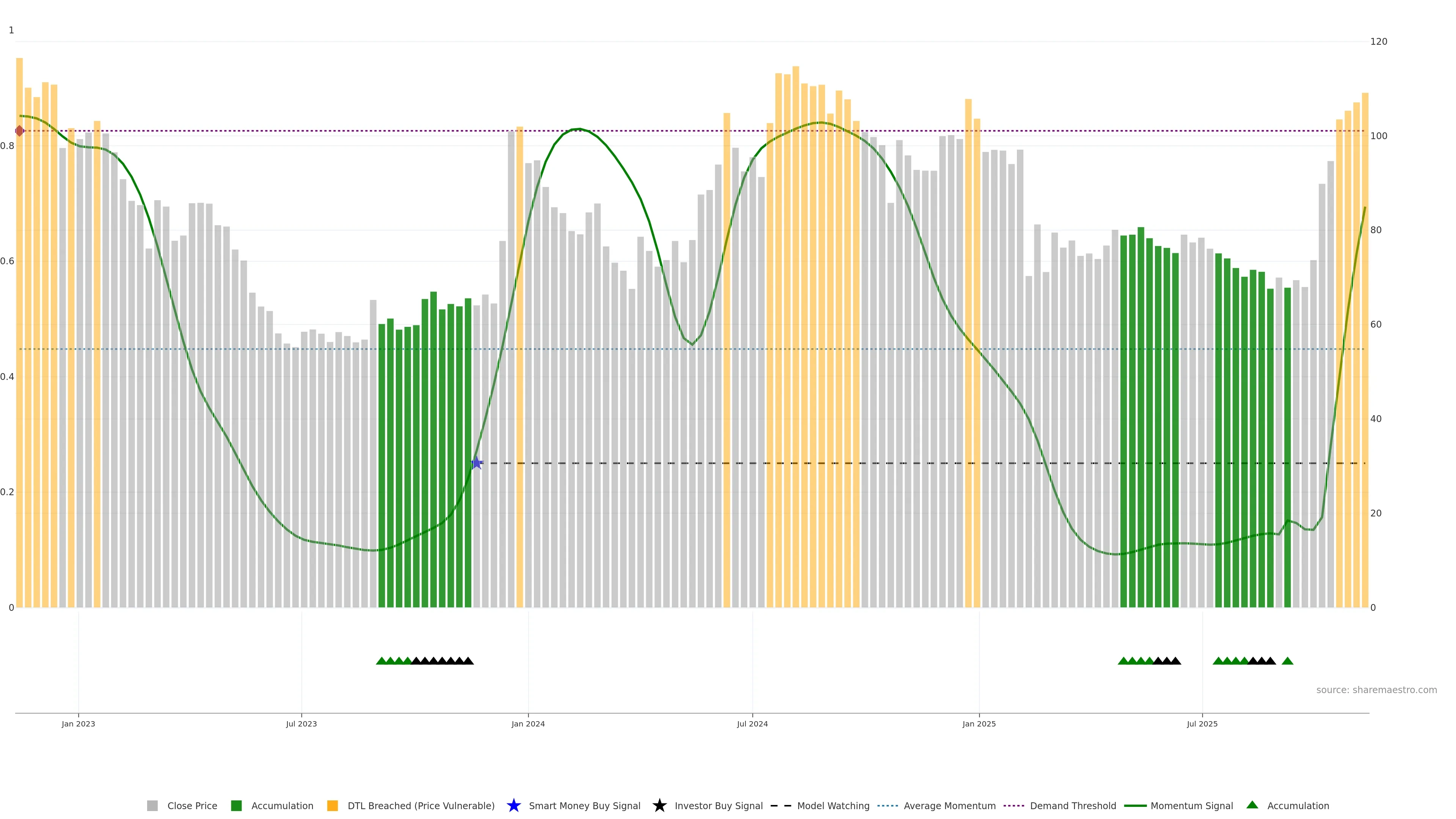Viewport: 1456px width, 819px height.
Task: Click the blue Smart Money Buy star on chart
Action: [x=477, y=463]
